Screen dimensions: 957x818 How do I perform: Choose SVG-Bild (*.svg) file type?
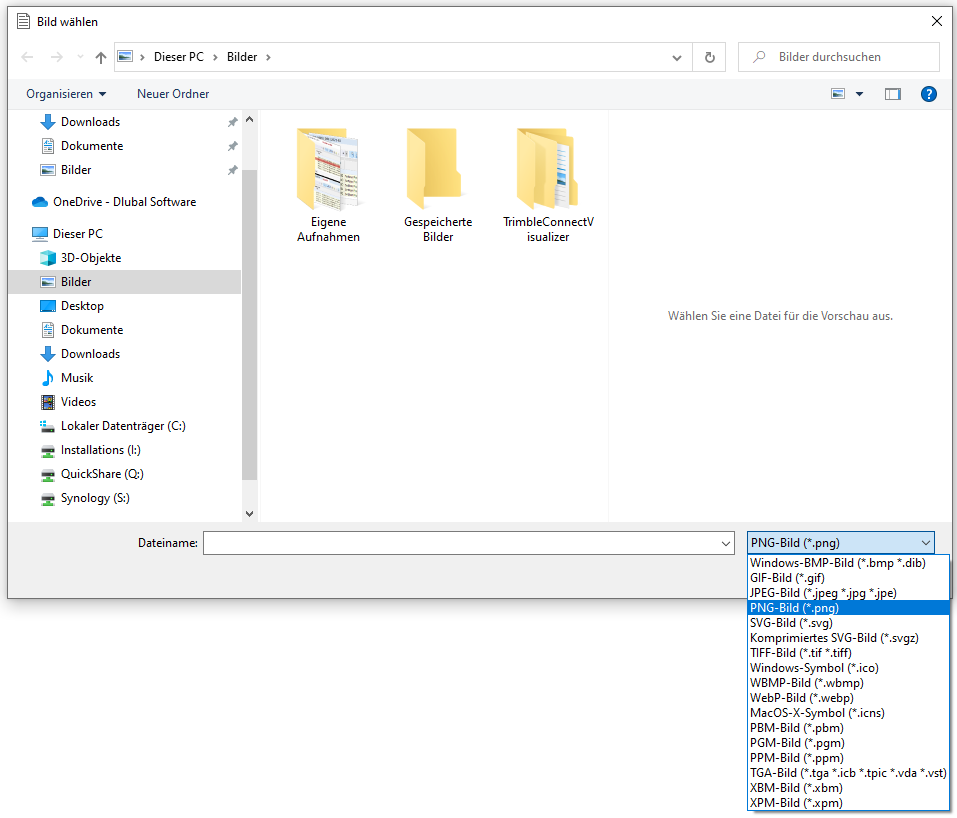[848, 623]
